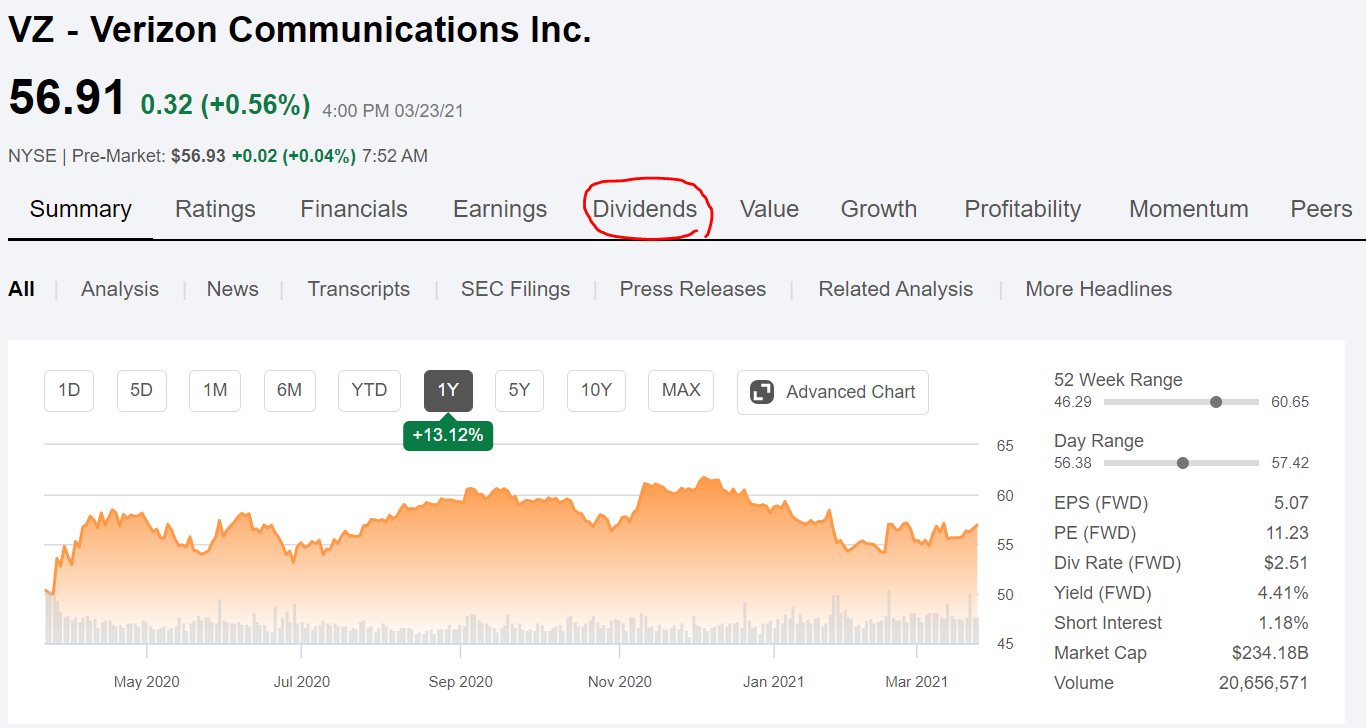Select the 5D chart range
Image resolution: width=1366 pixels, height=728 pixels.
point(142,390)
